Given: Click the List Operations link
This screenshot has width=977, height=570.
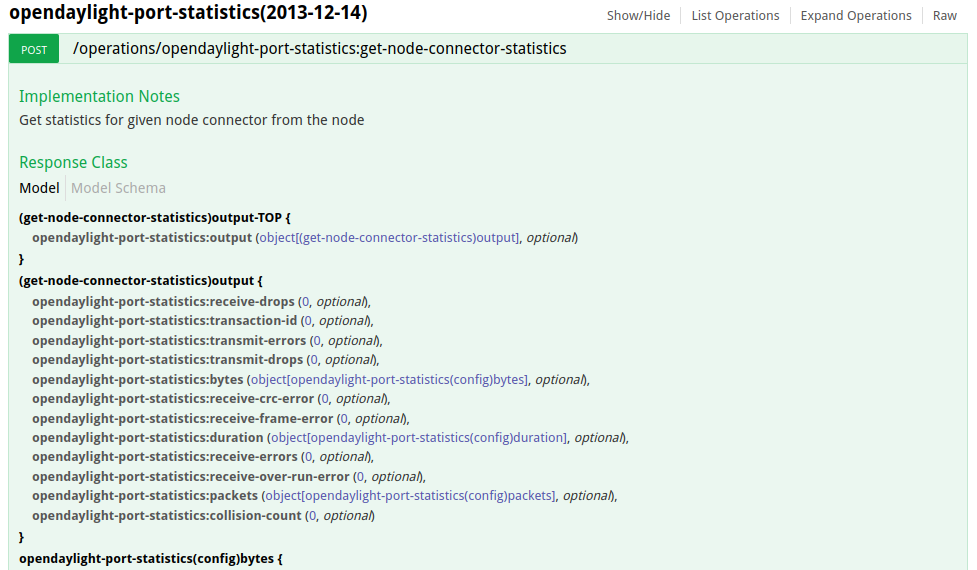Looking at the screenshot, I should [735, 15].
